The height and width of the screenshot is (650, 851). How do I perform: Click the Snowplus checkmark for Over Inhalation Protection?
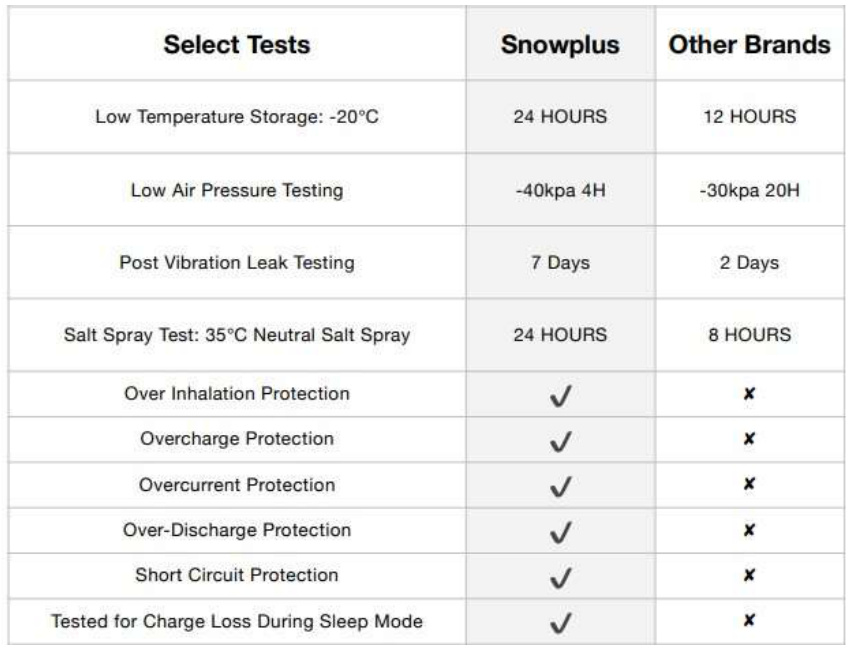pos(561,396)
